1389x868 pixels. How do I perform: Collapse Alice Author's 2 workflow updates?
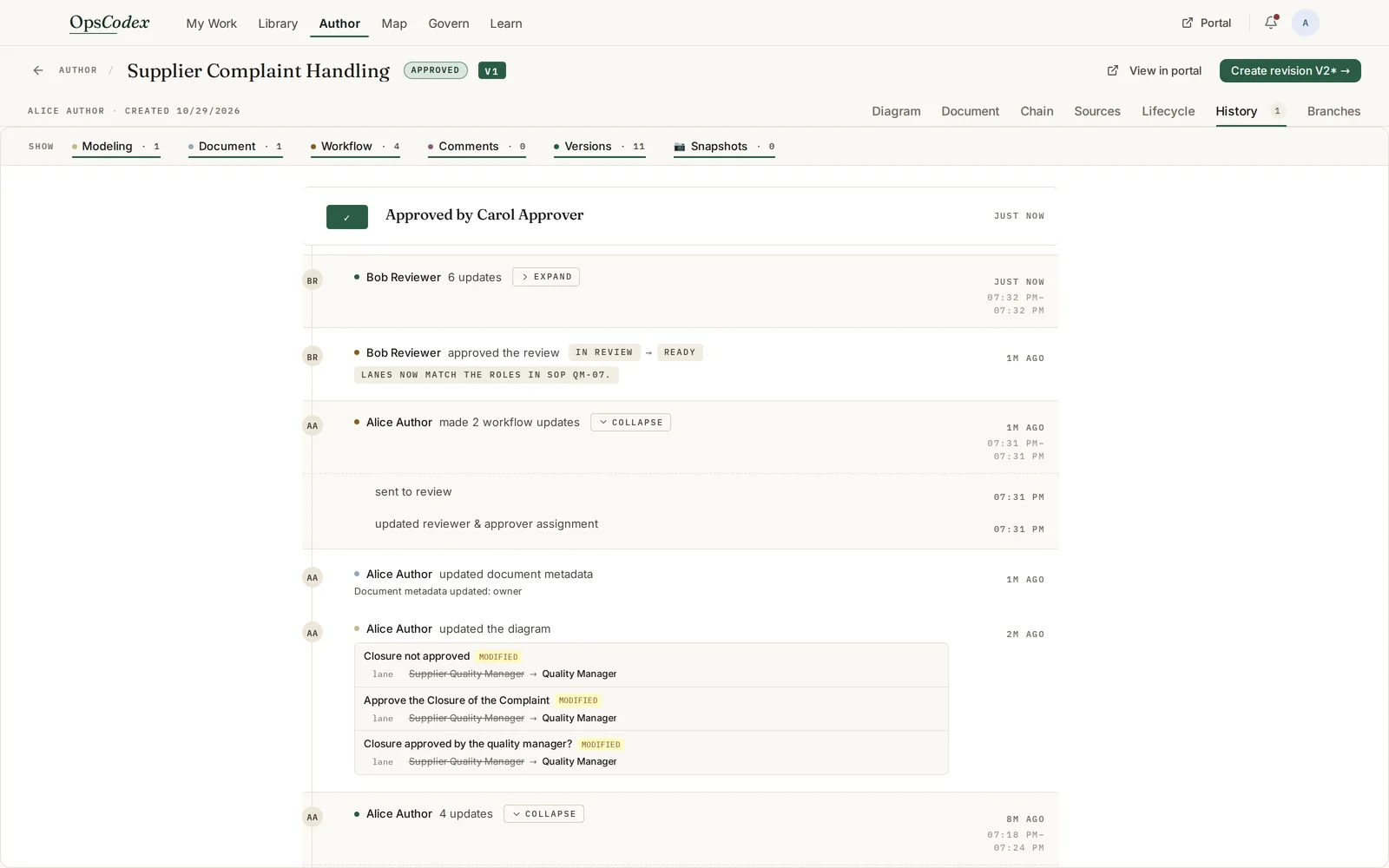(630, 423)
